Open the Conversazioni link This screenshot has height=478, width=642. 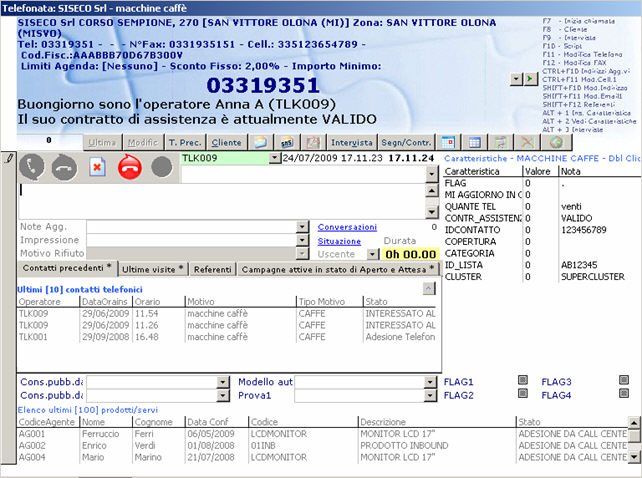(x=347, y=227)
